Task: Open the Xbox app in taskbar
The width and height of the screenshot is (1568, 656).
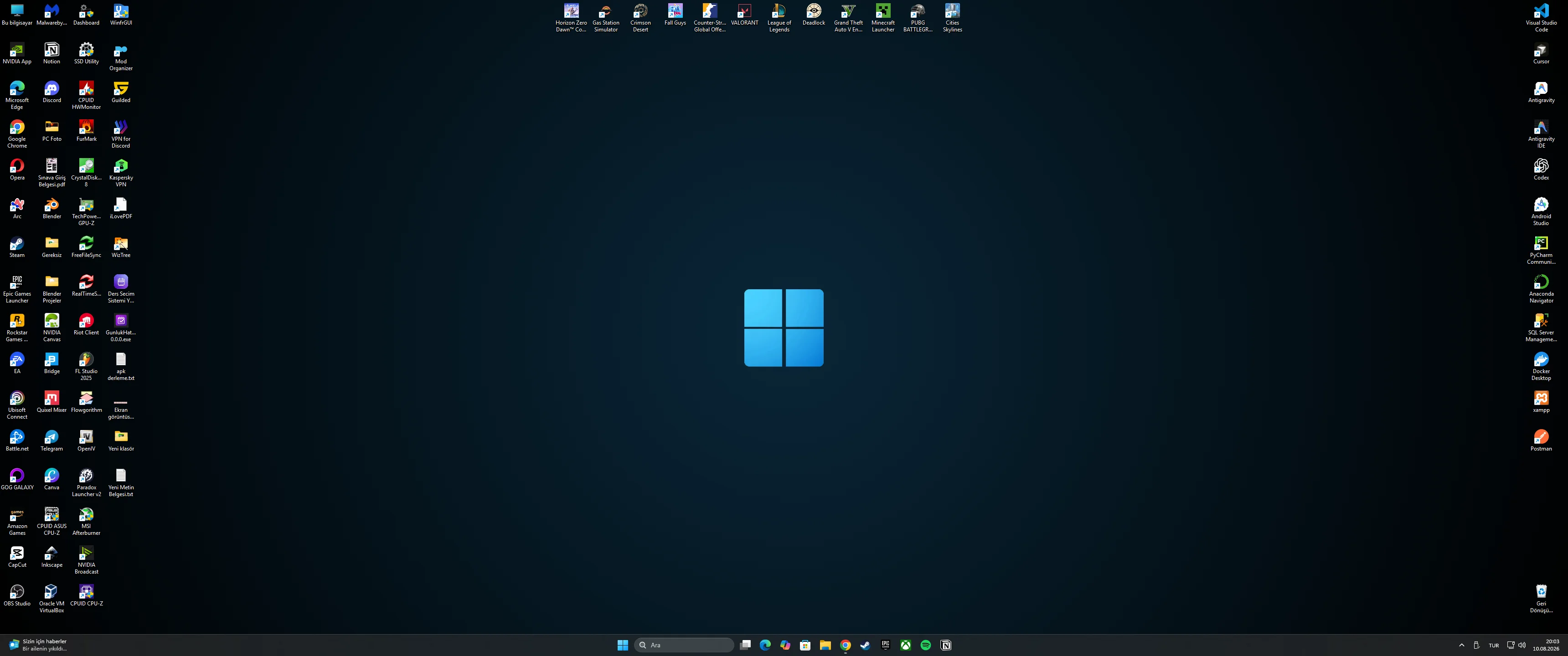Action: [x=906, y=645]
